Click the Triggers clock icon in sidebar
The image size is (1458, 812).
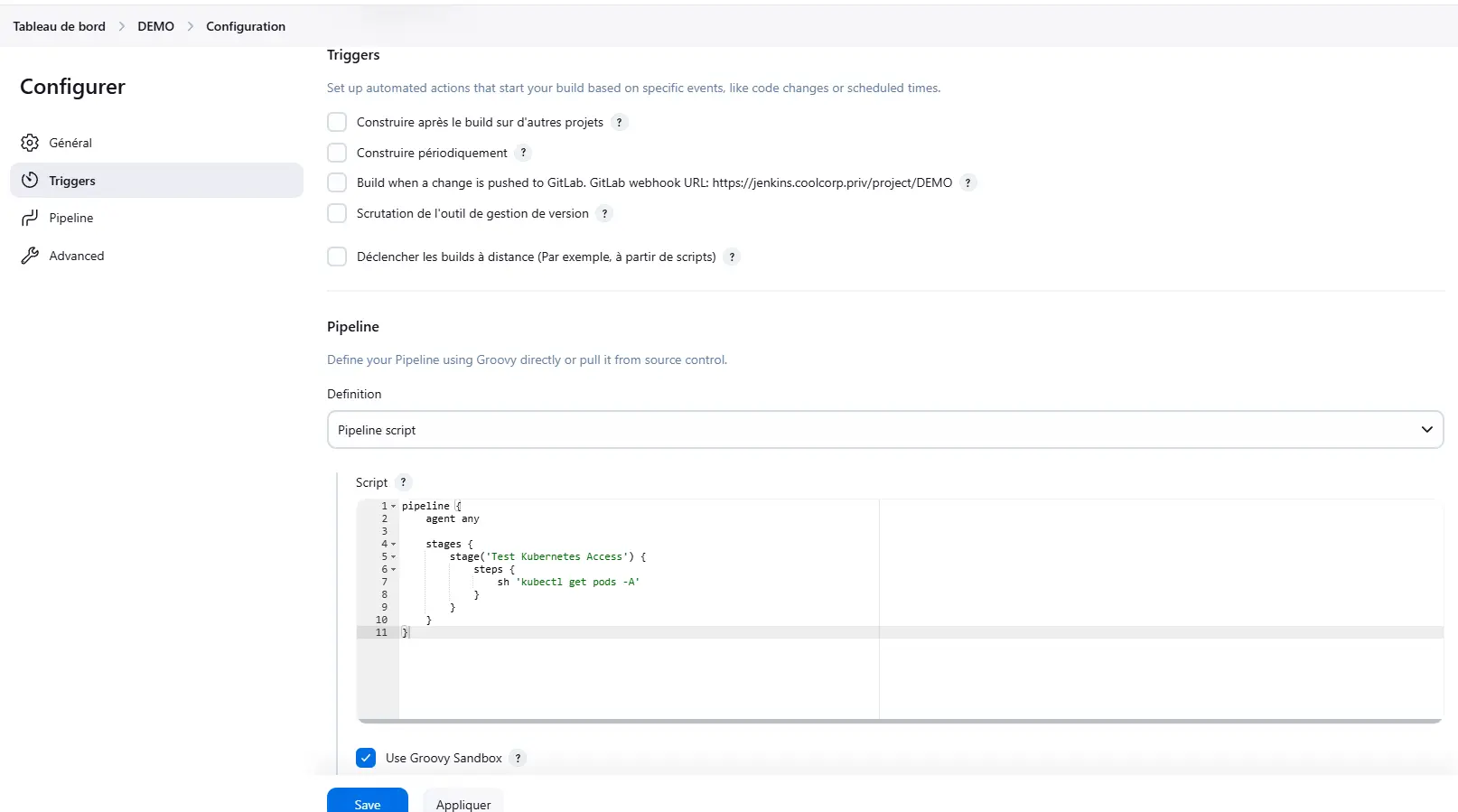click(x=30, y=180)
